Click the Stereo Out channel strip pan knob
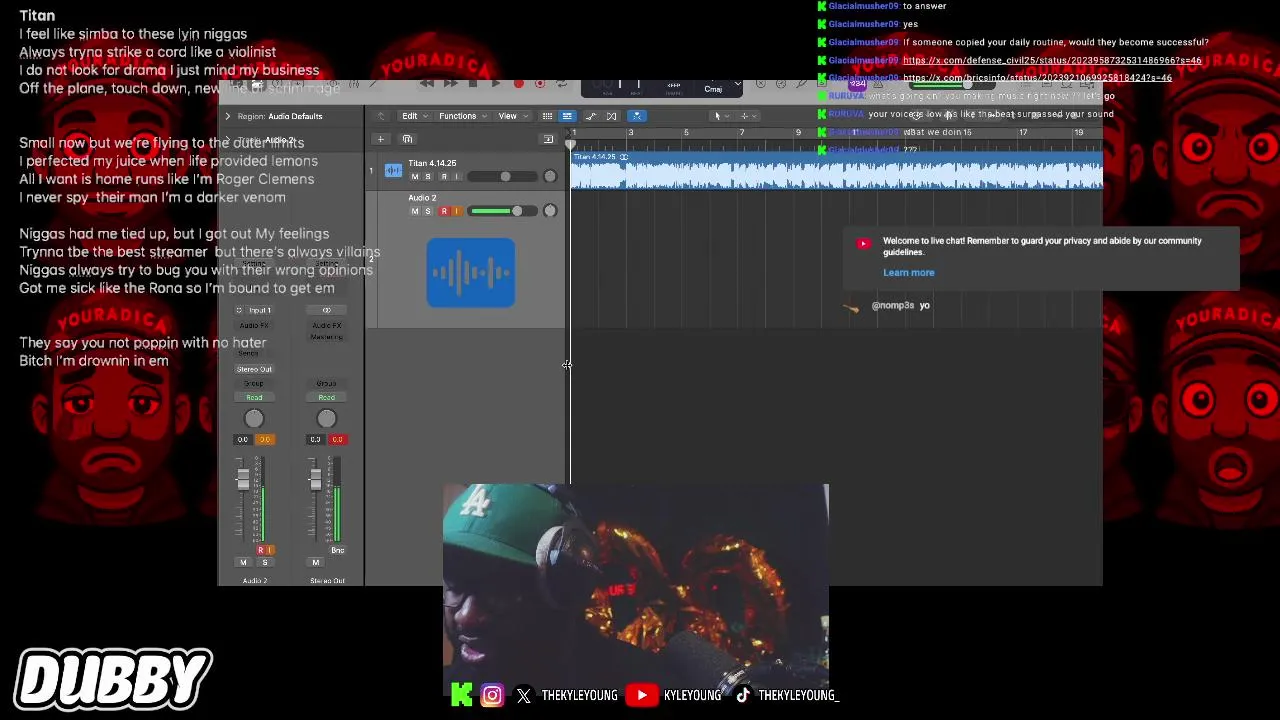1280x720 pixels. (x=326, y=419)
